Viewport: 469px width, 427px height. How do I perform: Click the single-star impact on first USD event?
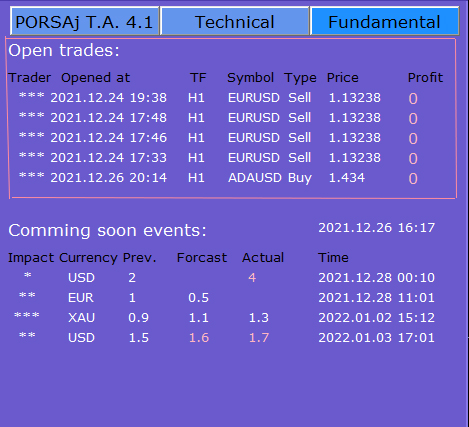pyautogui.click(x=28, y=276)
